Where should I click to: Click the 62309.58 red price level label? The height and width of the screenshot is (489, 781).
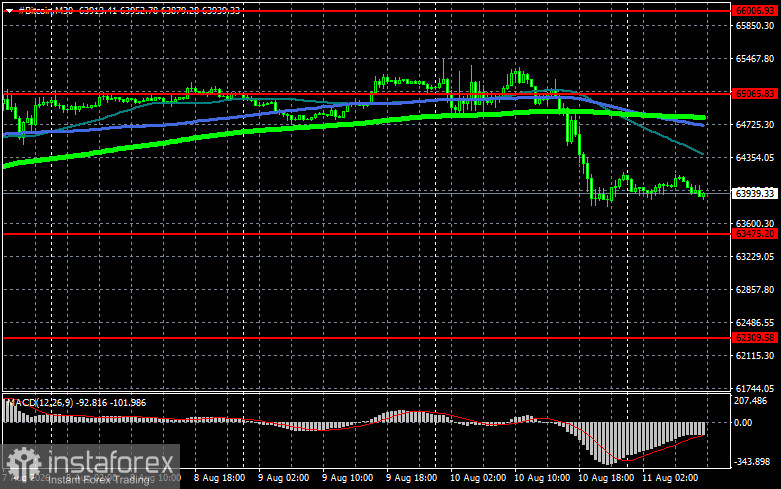pyautogui.click(x=755, y=338)
